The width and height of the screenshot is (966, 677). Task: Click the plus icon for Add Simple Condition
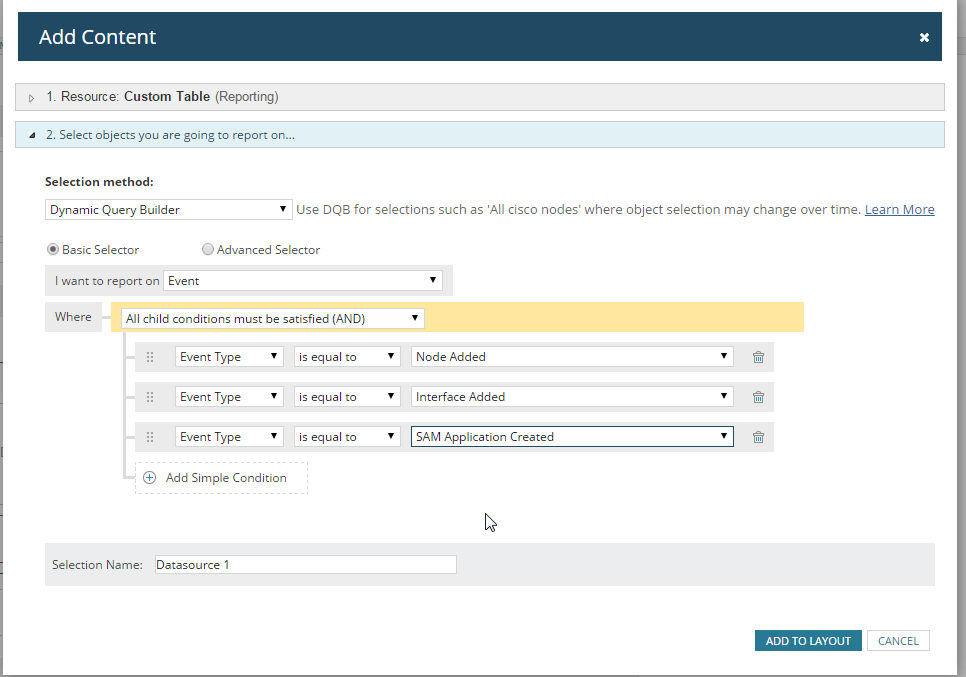pyautogui.click(x=150, y=477)
